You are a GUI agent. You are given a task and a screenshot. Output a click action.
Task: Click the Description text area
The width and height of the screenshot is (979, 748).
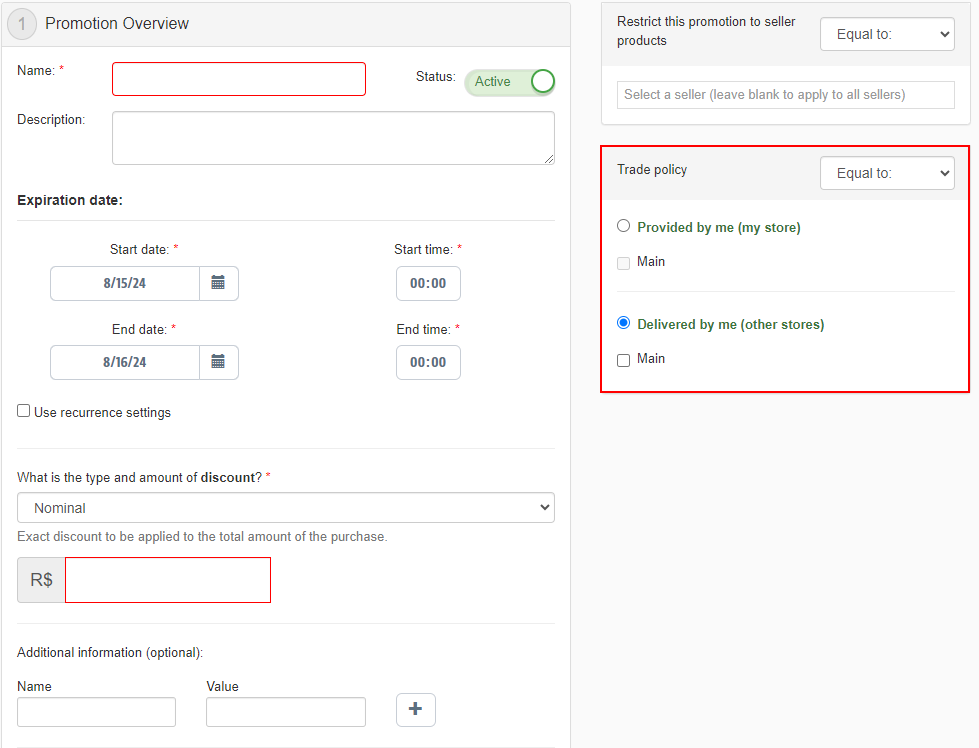(x=332, y=137)
